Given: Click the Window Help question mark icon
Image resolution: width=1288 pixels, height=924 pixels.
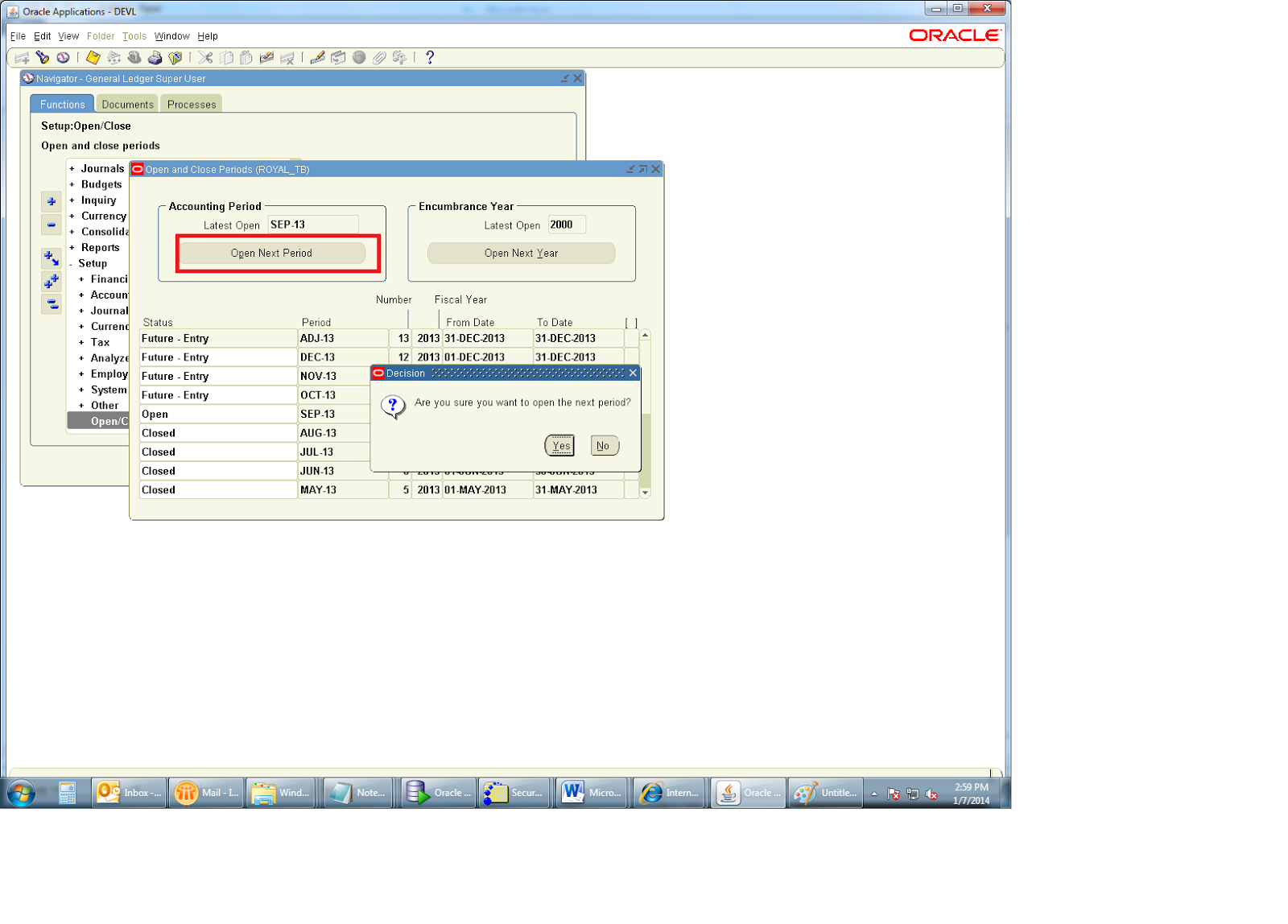Looking at the screenshot, I should 430,58.
